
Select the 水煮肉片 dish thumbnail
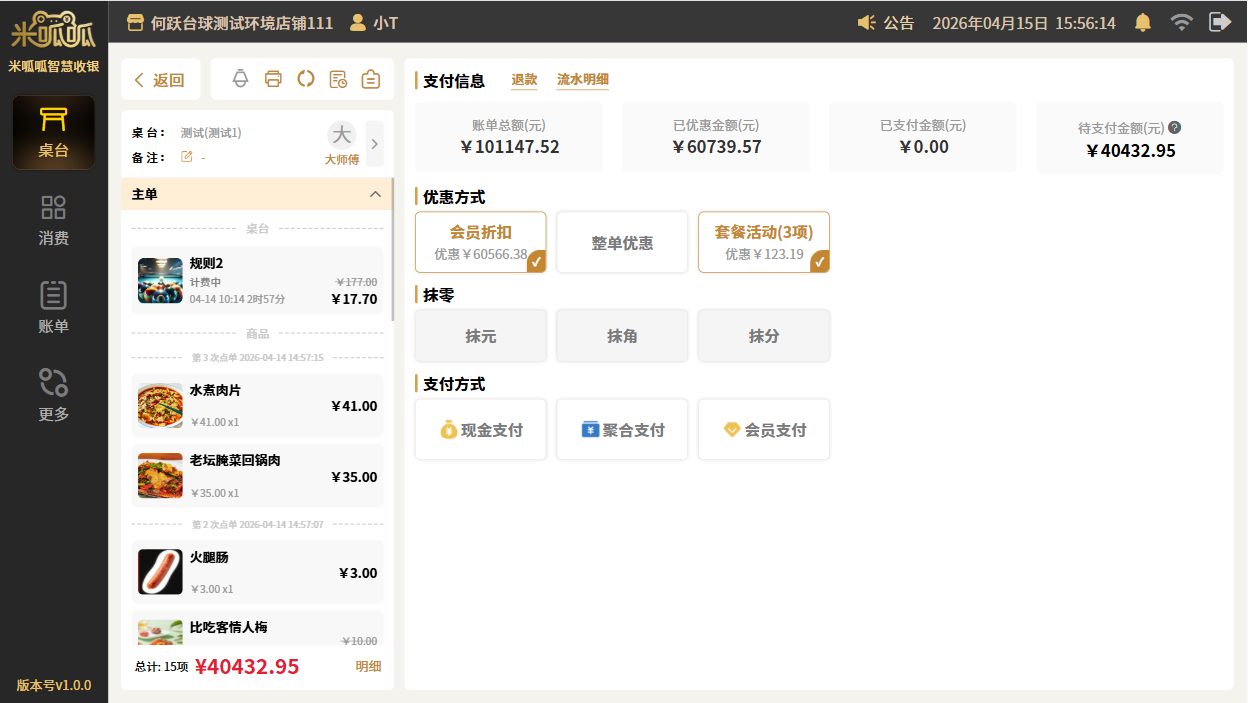(x=160, y=406)
